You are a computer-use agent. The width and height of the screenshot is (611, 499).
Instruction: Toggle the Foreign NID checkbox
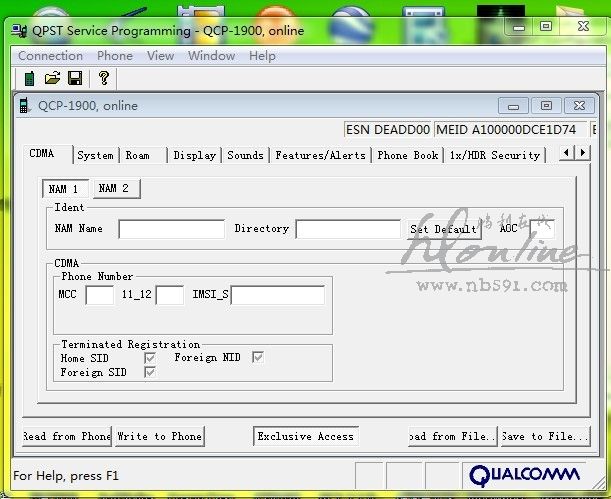click(x=258, y=357)
